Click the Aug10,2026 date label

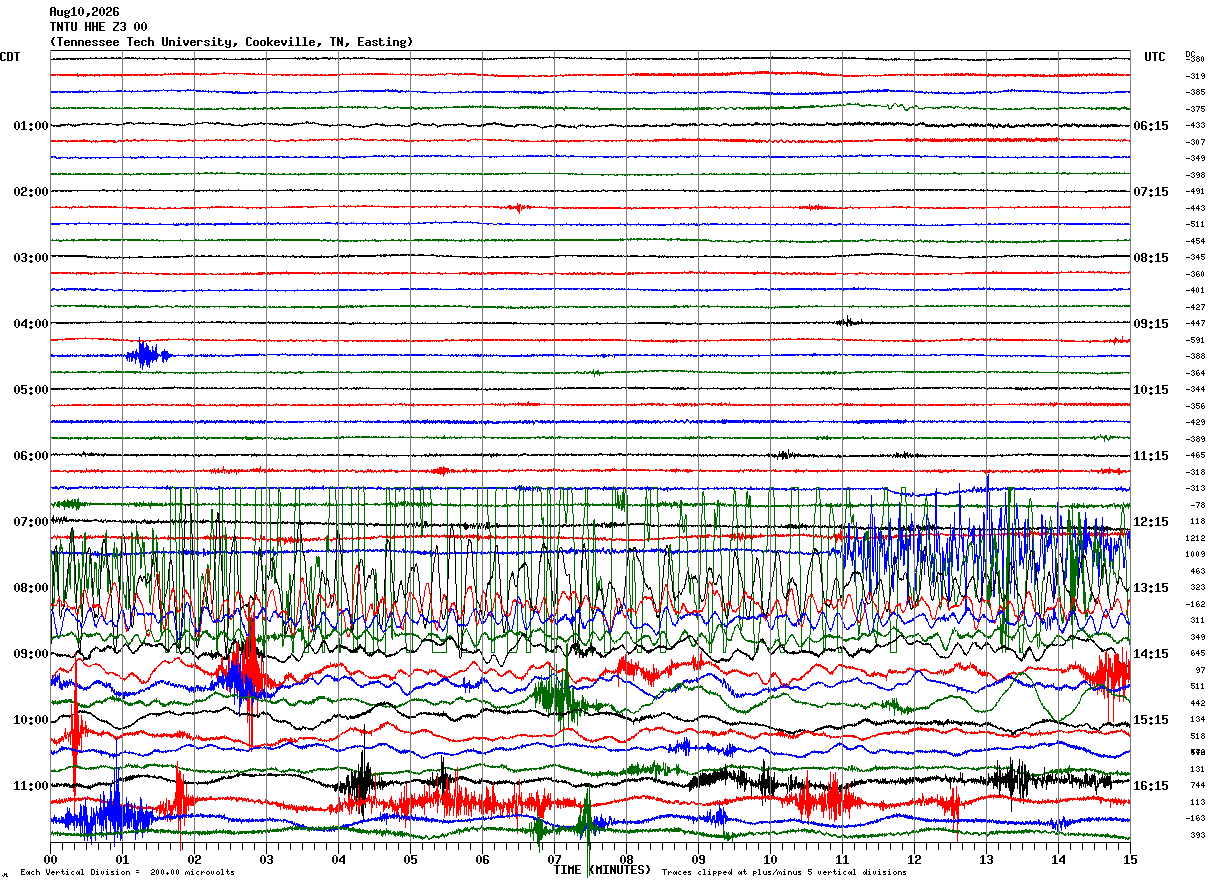tap(84, 12)
